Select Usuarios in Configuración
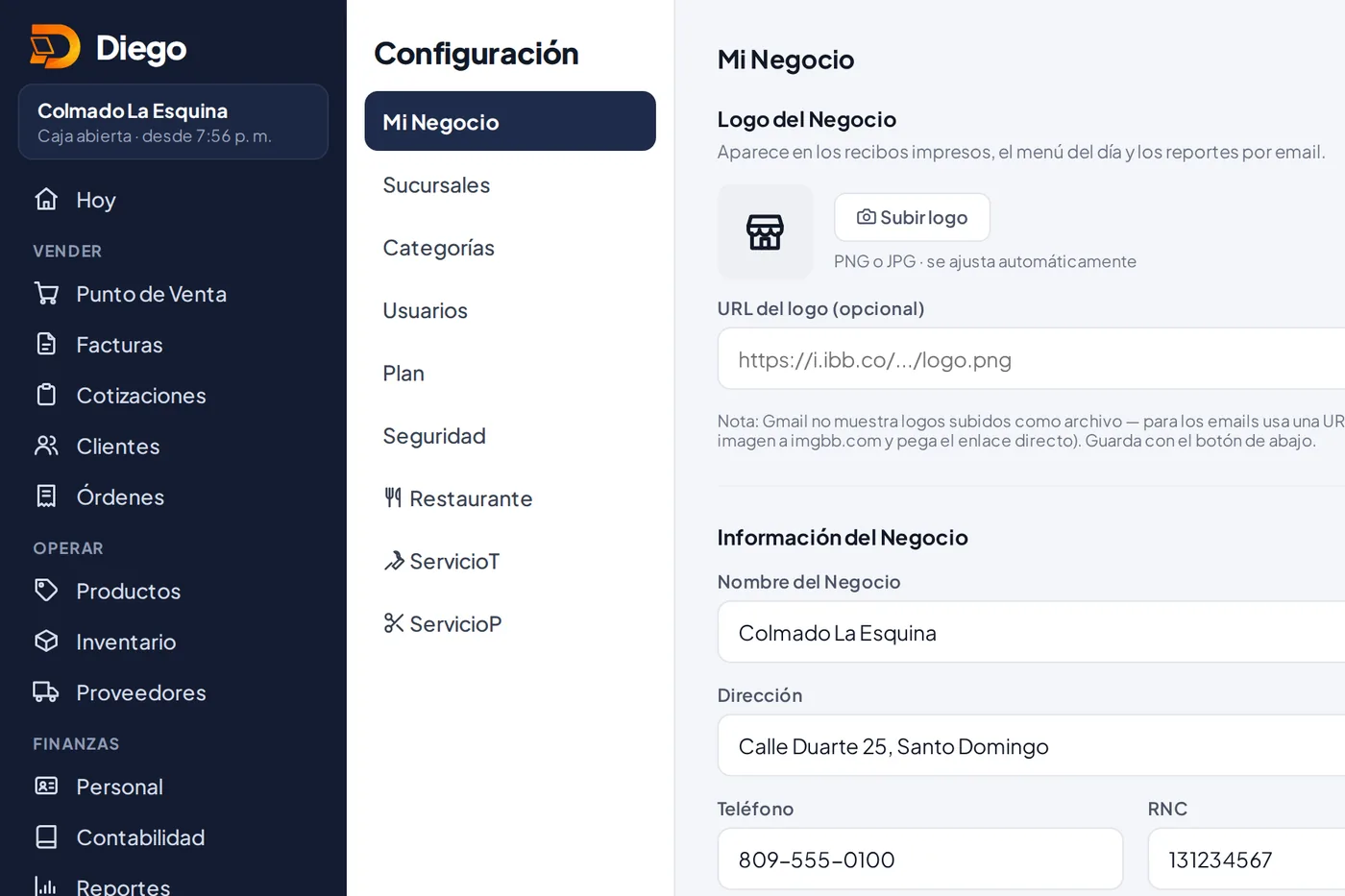 pos(510,310)
